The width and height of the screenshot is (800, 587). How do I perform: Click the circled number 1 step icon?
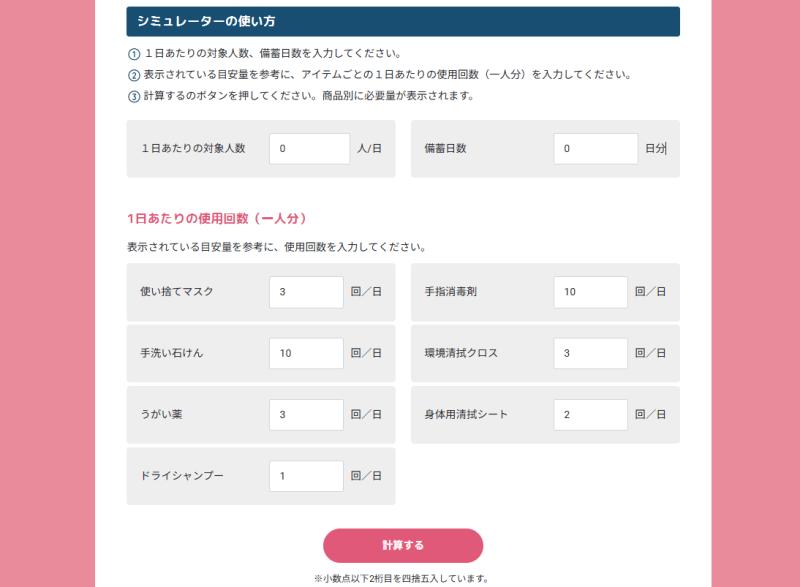[134, 54]
